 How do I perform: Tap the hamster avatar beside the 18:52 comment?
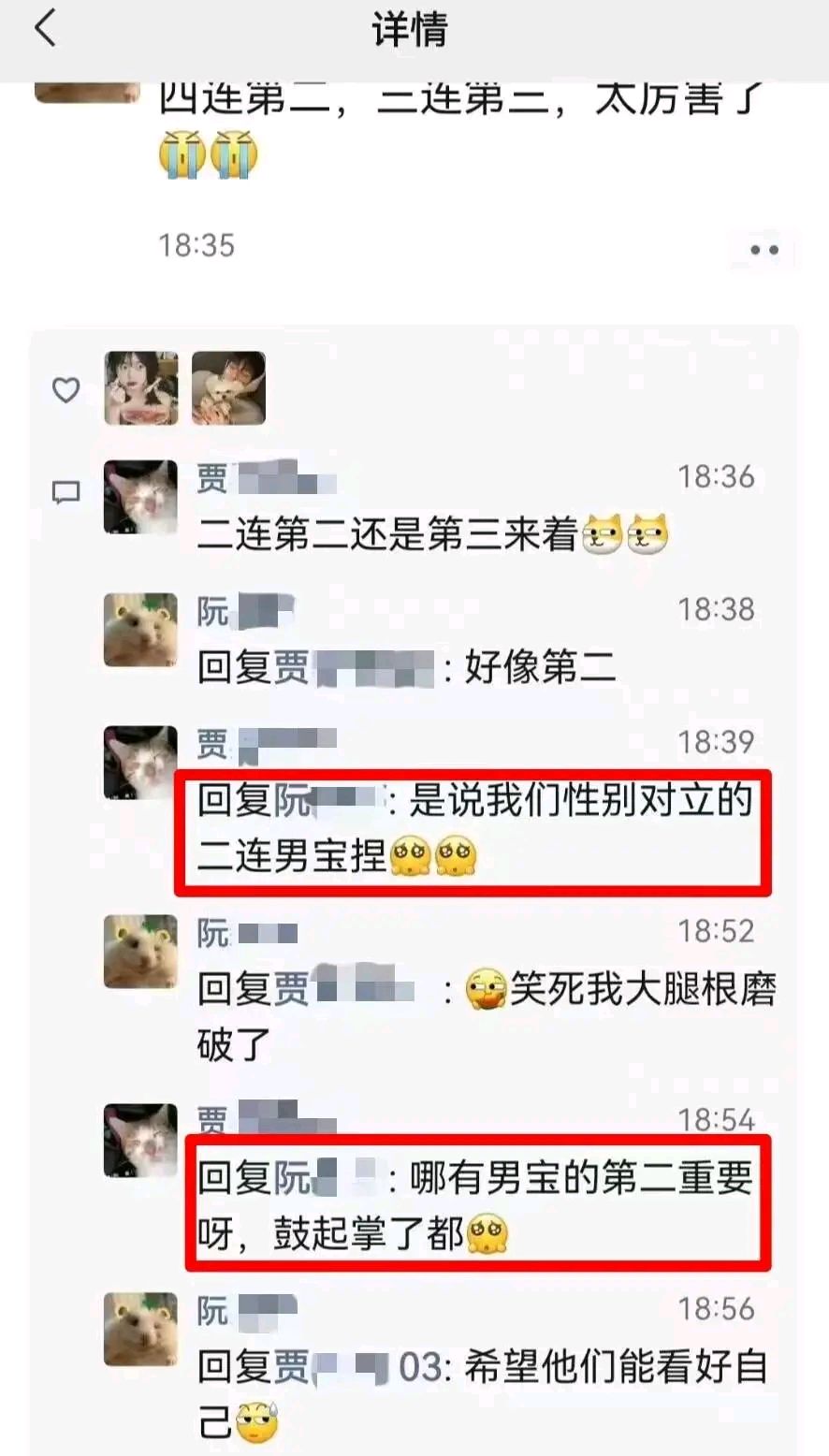pyautogui.click(x=140, y=952)
